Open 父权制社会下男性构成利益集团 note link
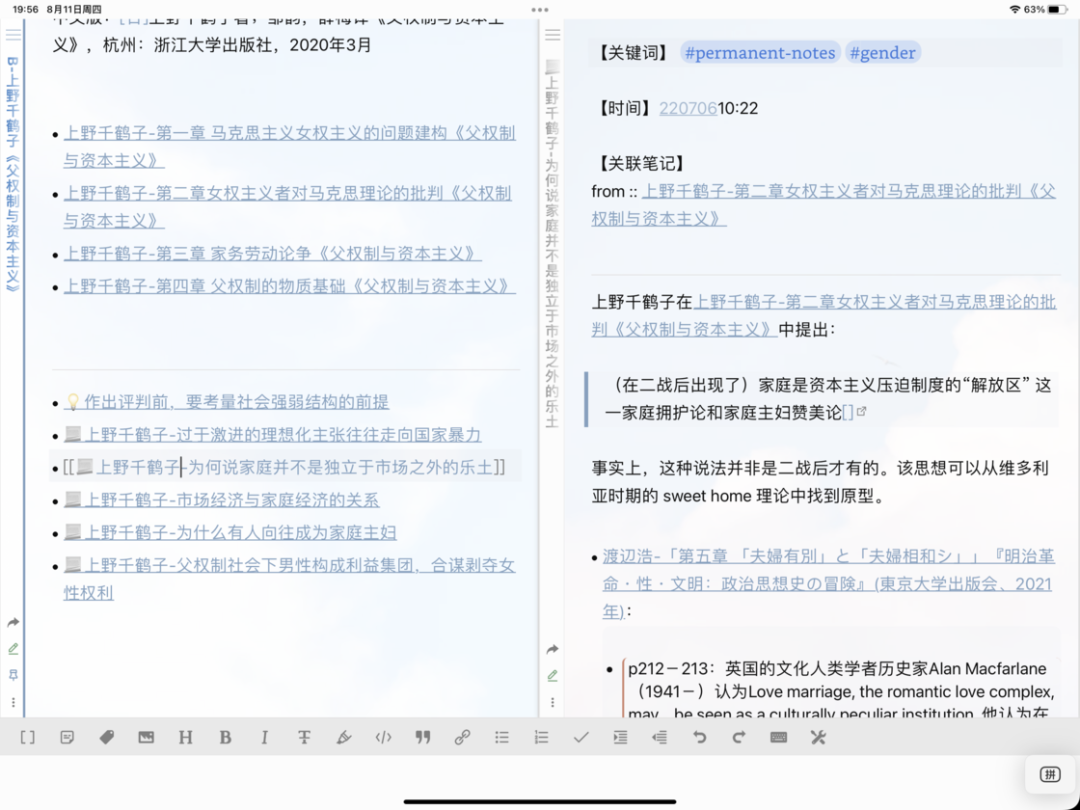Image resolution: width=1080 pixels, height=810 pixels. [289, 579]
